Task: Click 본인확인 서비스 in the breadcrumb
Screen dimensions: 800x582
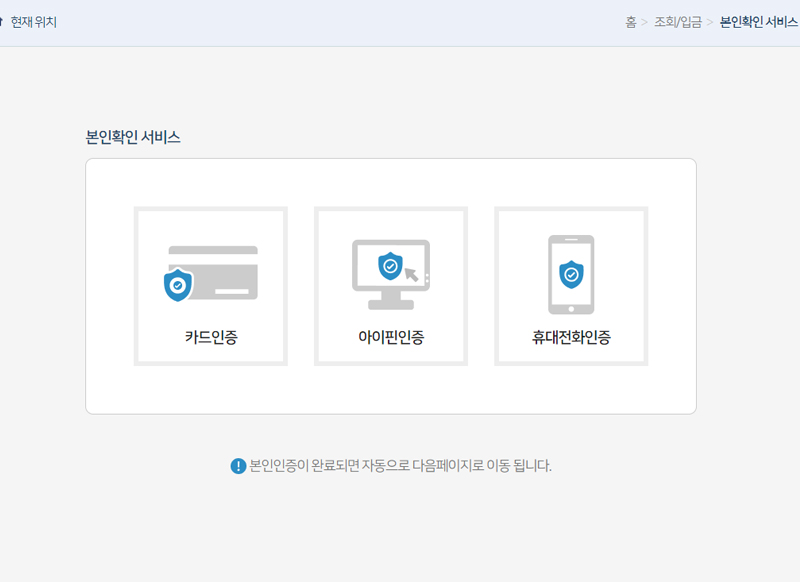Action: coord(759,22)
